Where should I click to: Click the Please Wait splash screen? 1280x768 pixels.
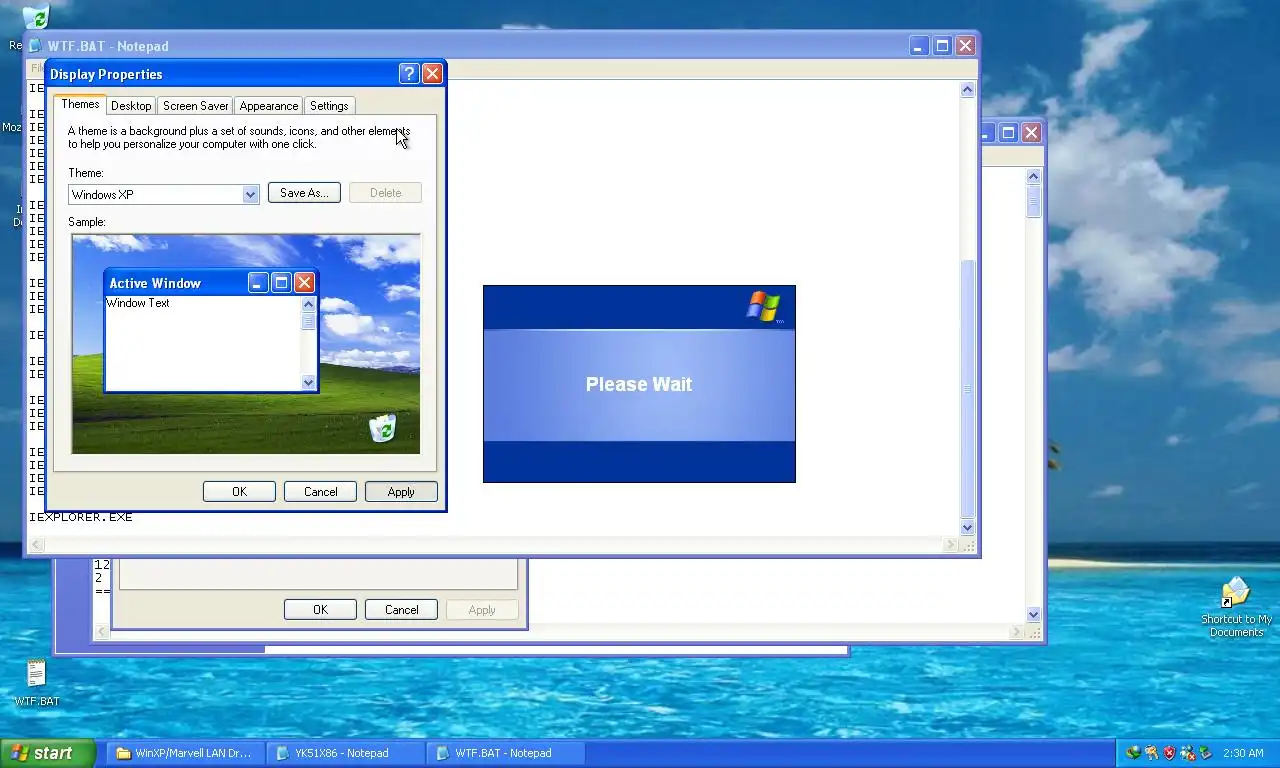[x=639, y=384]
